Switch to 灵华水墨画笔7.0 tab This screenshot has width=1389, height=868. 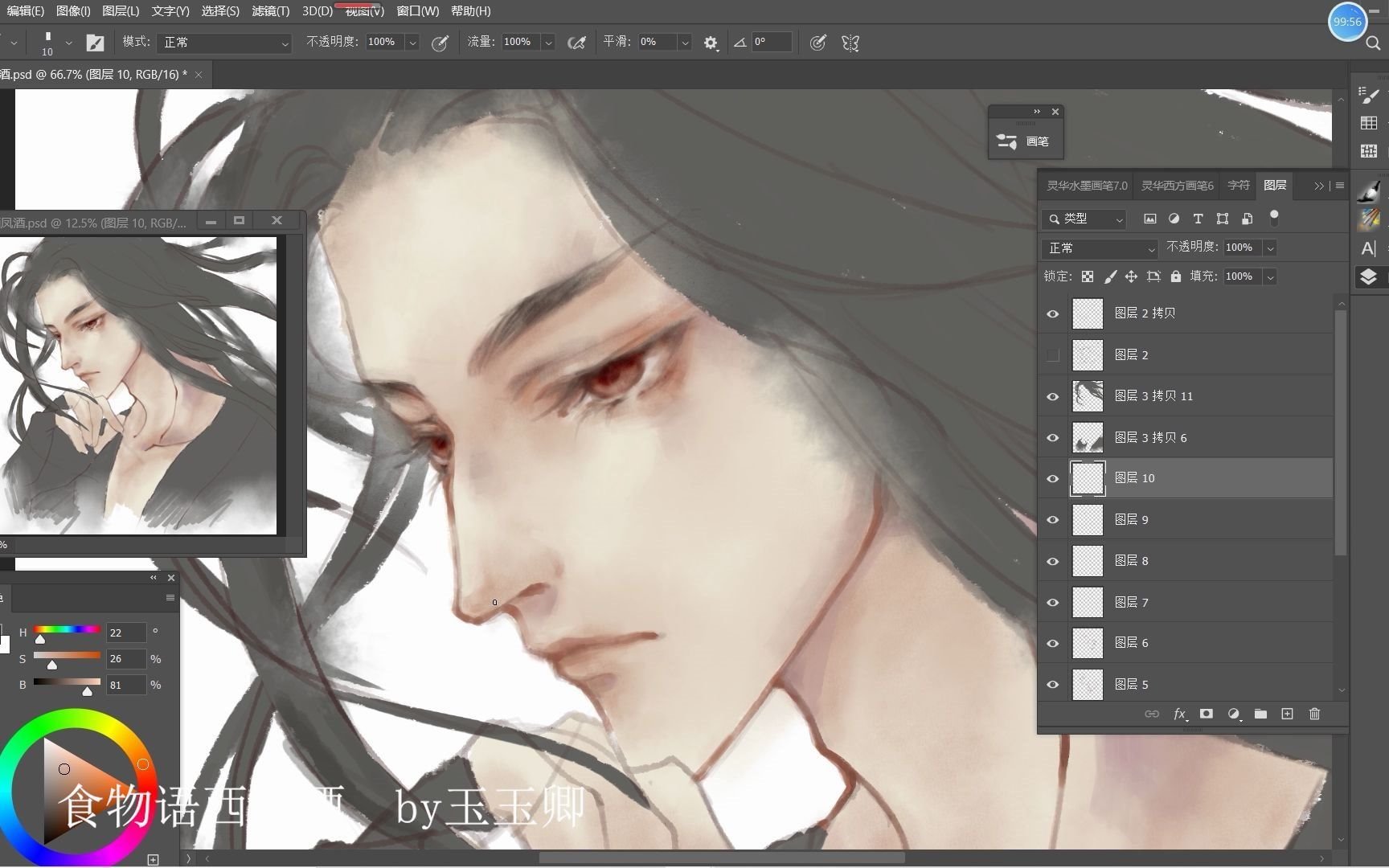pyautogui.click(x=1087, y=186)
